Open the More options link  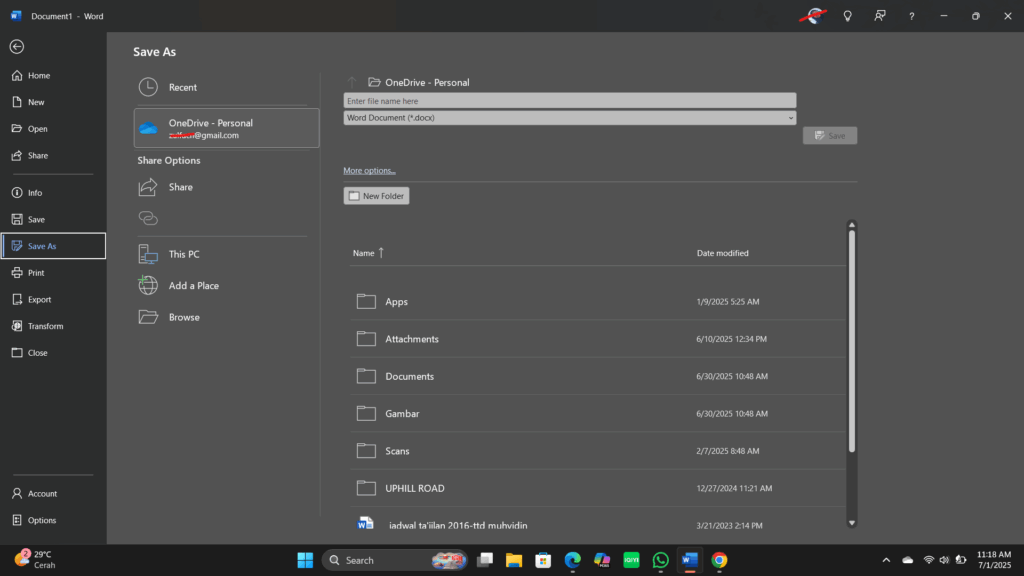tap(370, 170)
